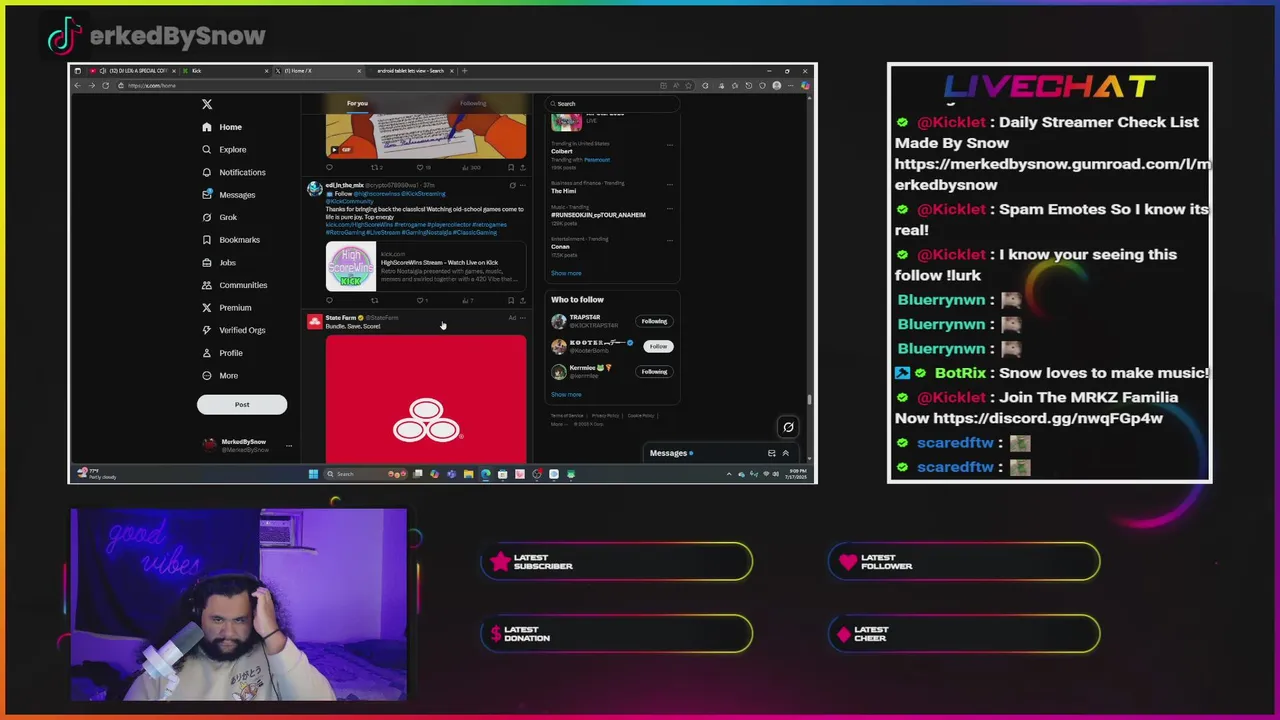Screen dimensions: 1280x720
Task: Toggle Following button for TRAPST4R
Action: tap(654, 321)
